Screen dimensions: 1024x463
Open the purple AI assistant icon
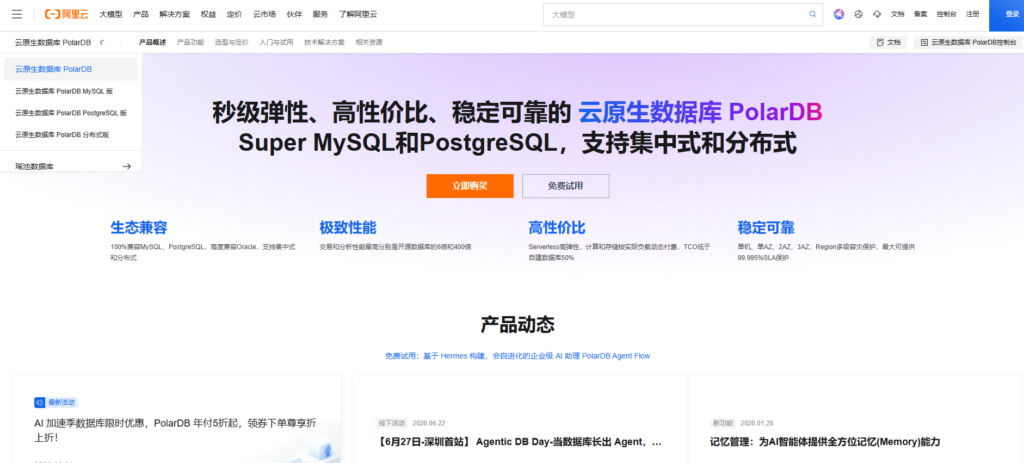tap(839, 14)
